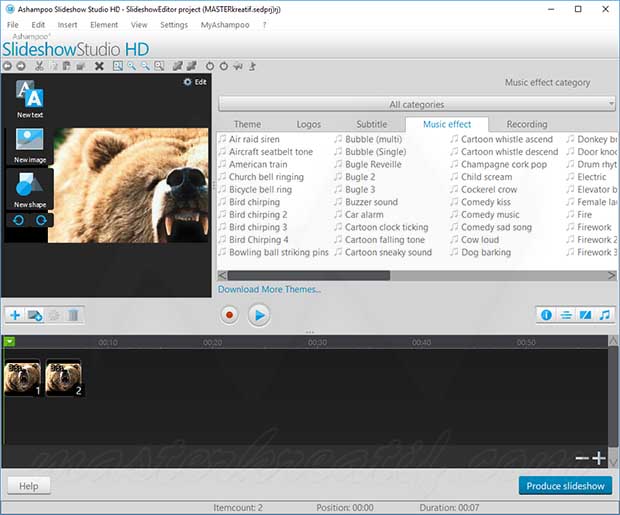
Task: Switch to the Subtitle tab
Action: click(x=372, y=124)
